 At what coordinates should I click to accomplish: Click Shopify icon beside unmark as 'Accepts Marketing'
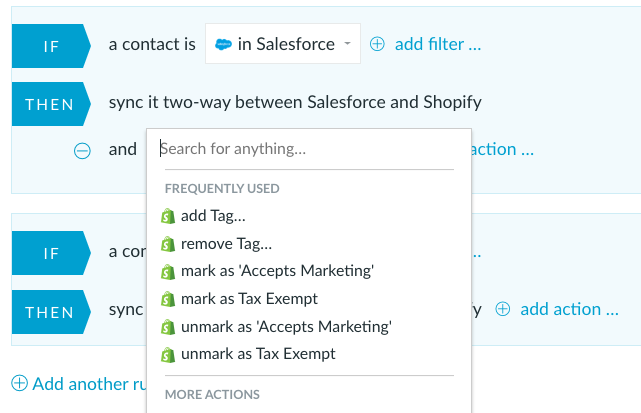[168, 327]
